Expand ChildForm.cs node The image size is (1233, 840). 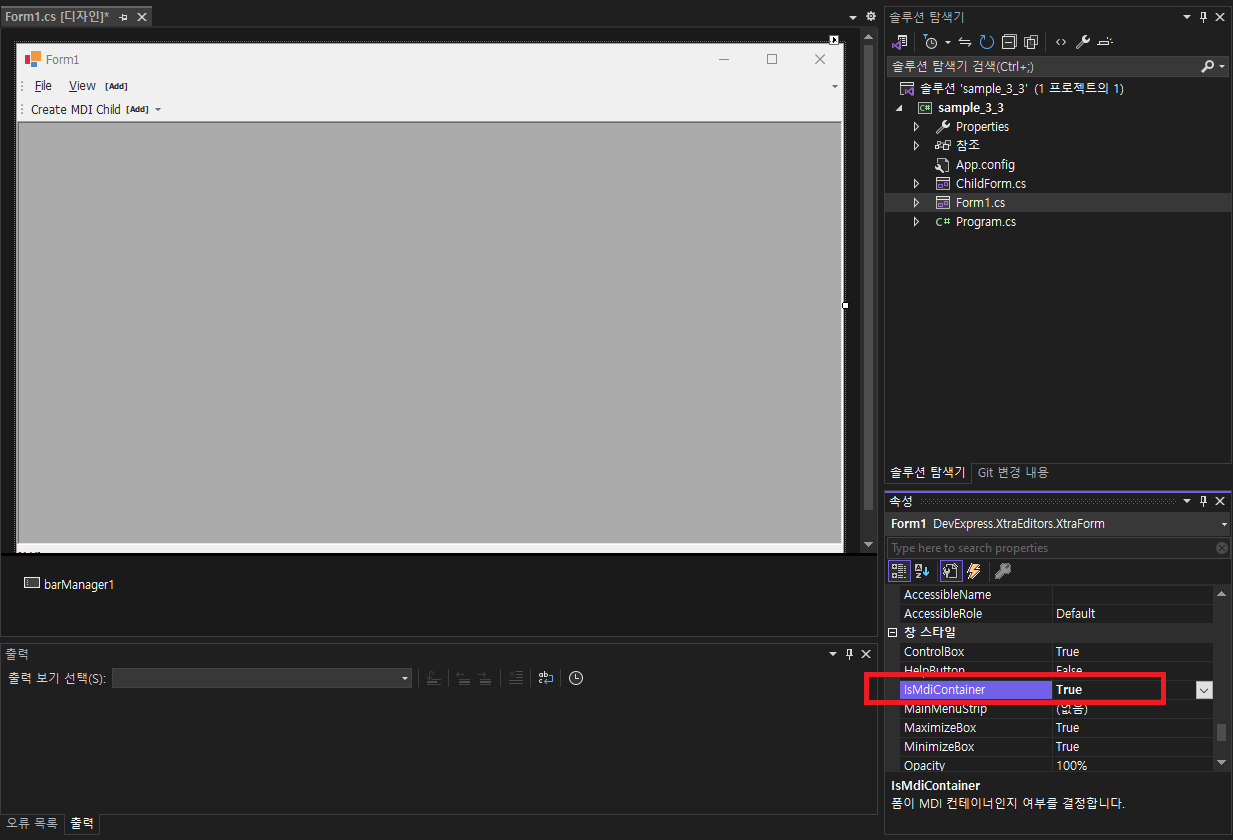(916, 184)
